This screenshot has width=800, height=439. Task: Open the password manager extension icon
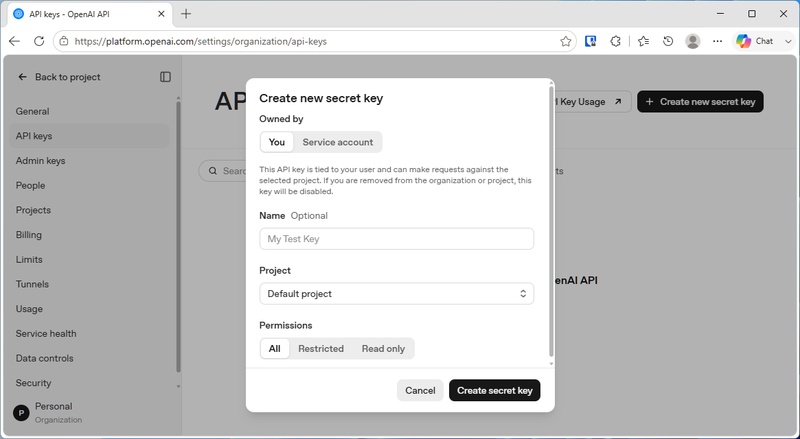click(x=590, y=41)
